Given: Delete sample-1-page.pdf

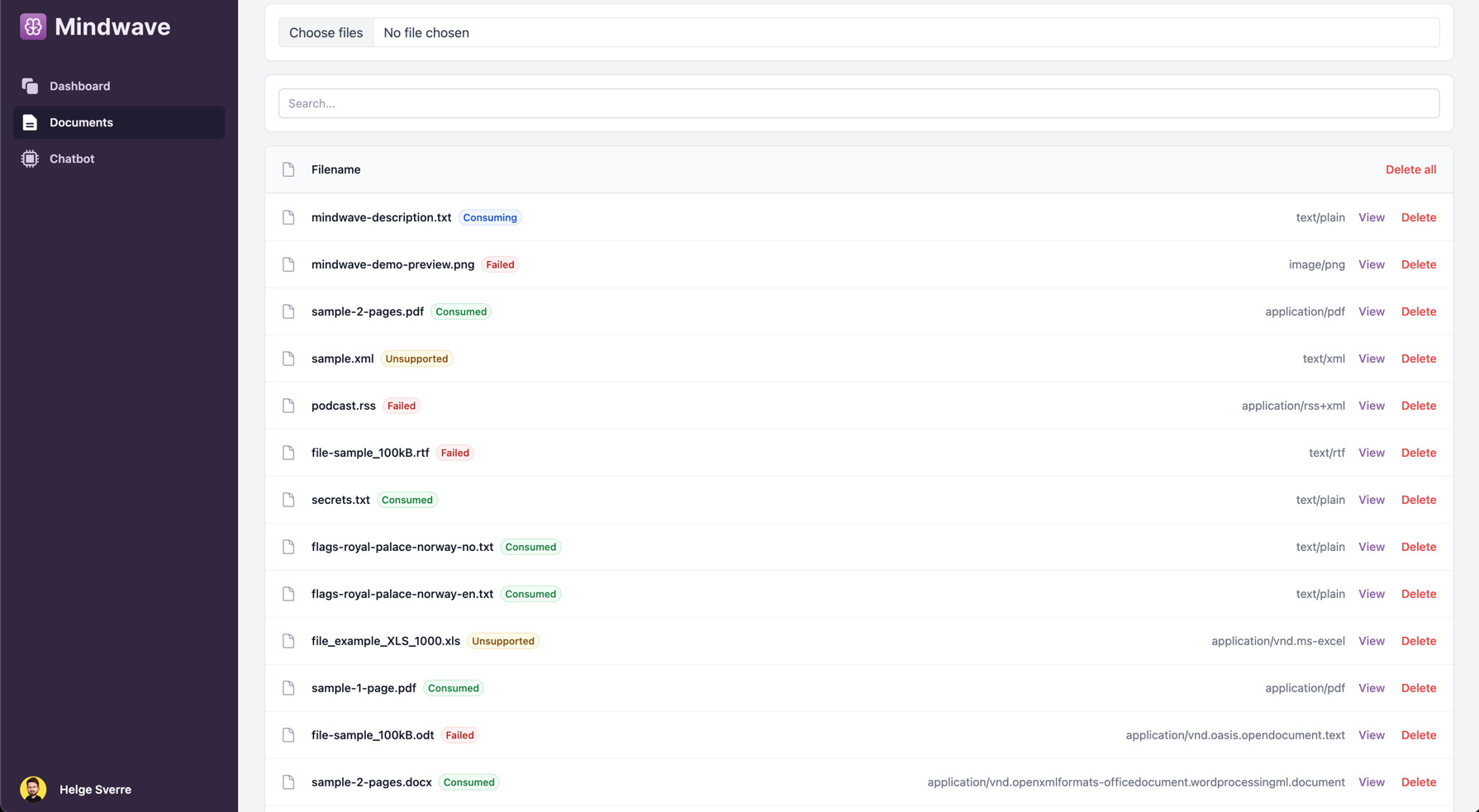Looking at the screenshot, I should (1419, 688).
